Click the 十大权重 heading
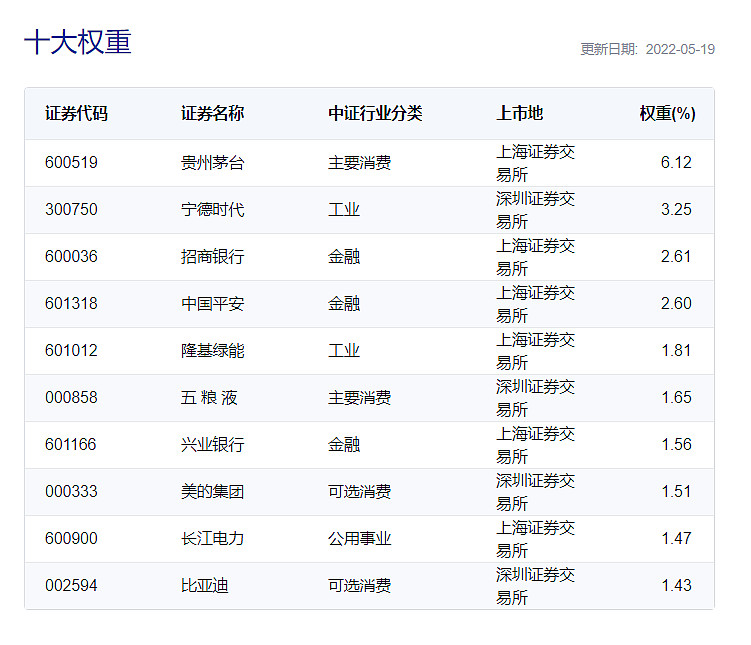Screen dimensions: 751x645 (78, 42)
